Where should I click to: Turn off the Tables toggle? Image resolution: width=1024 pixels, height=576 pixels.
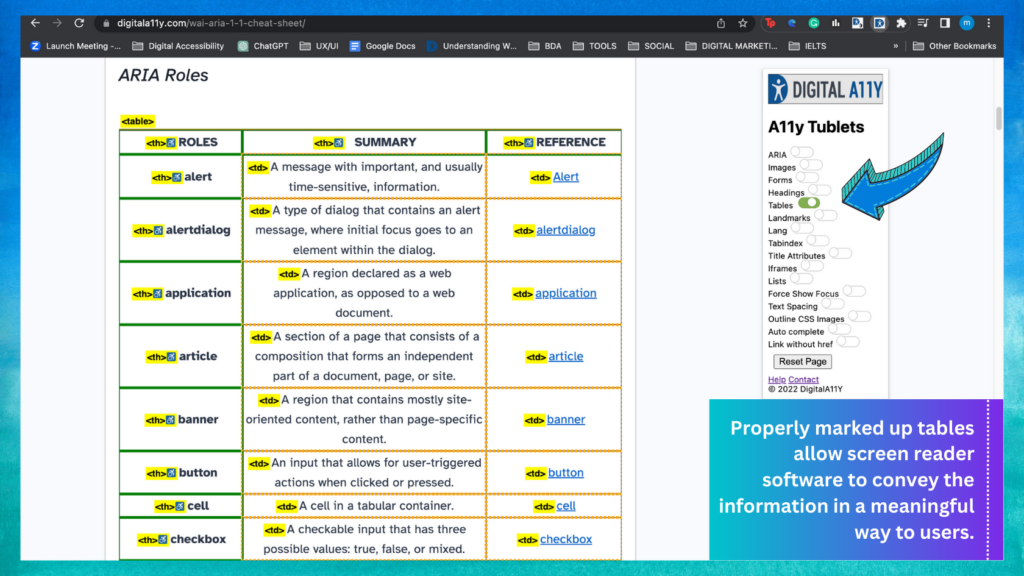(808, 204)
